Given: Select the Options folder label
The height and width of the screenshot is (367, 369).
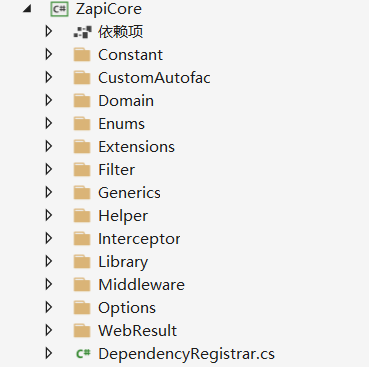Looking at the screenshot, I should [127, 308].
